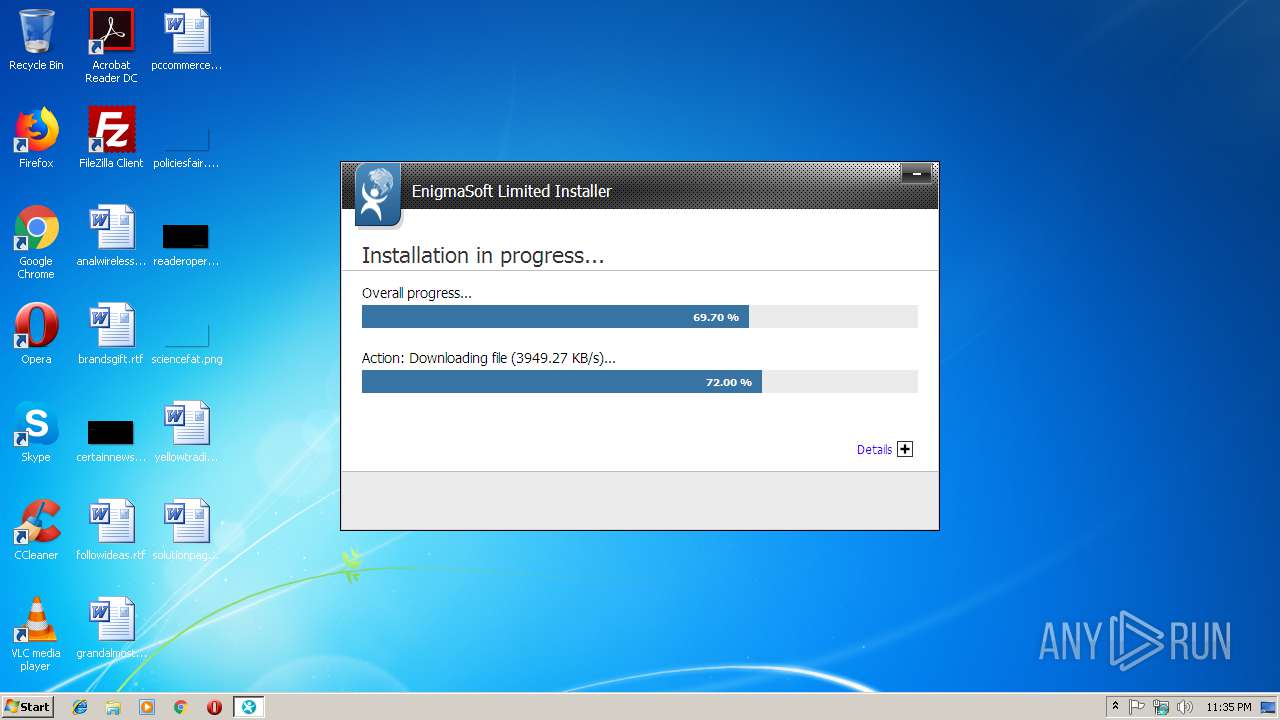
Task: Select the readeroper desktop file
Action: [187, 245]
